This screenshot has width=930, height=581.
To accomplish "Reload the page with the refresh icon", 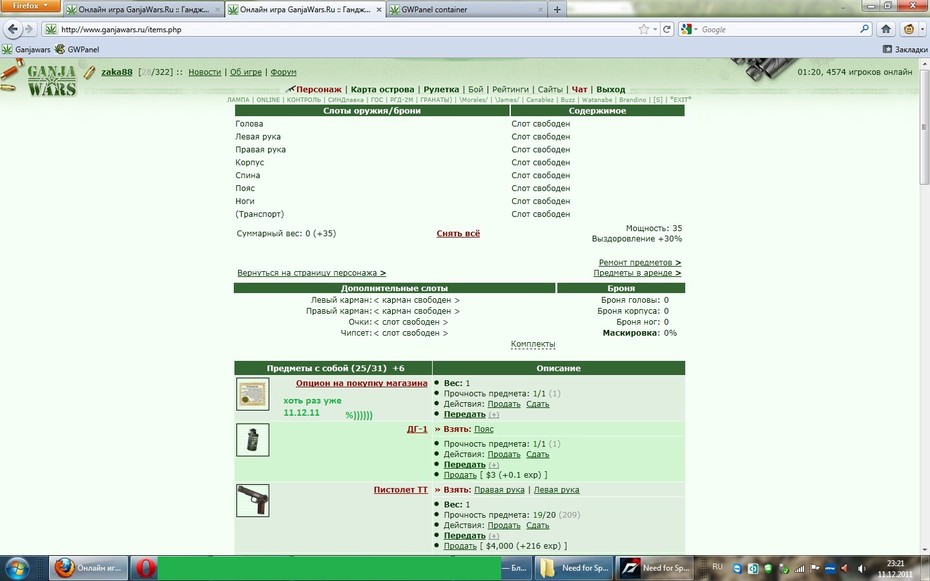I will pyautogui.click(x=667, y=29).
